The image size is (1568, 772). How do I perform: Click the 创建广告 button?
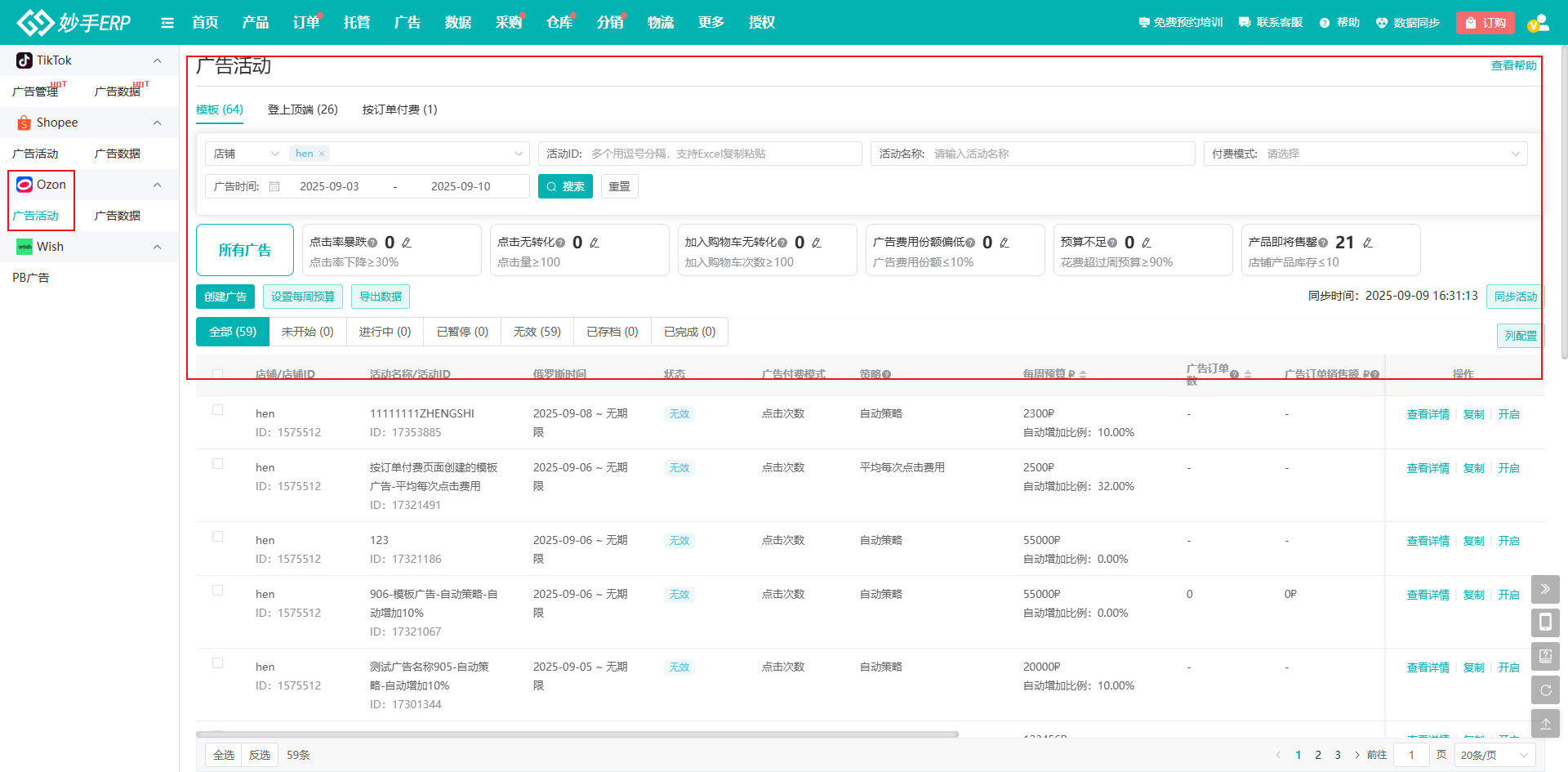[225, 297]
